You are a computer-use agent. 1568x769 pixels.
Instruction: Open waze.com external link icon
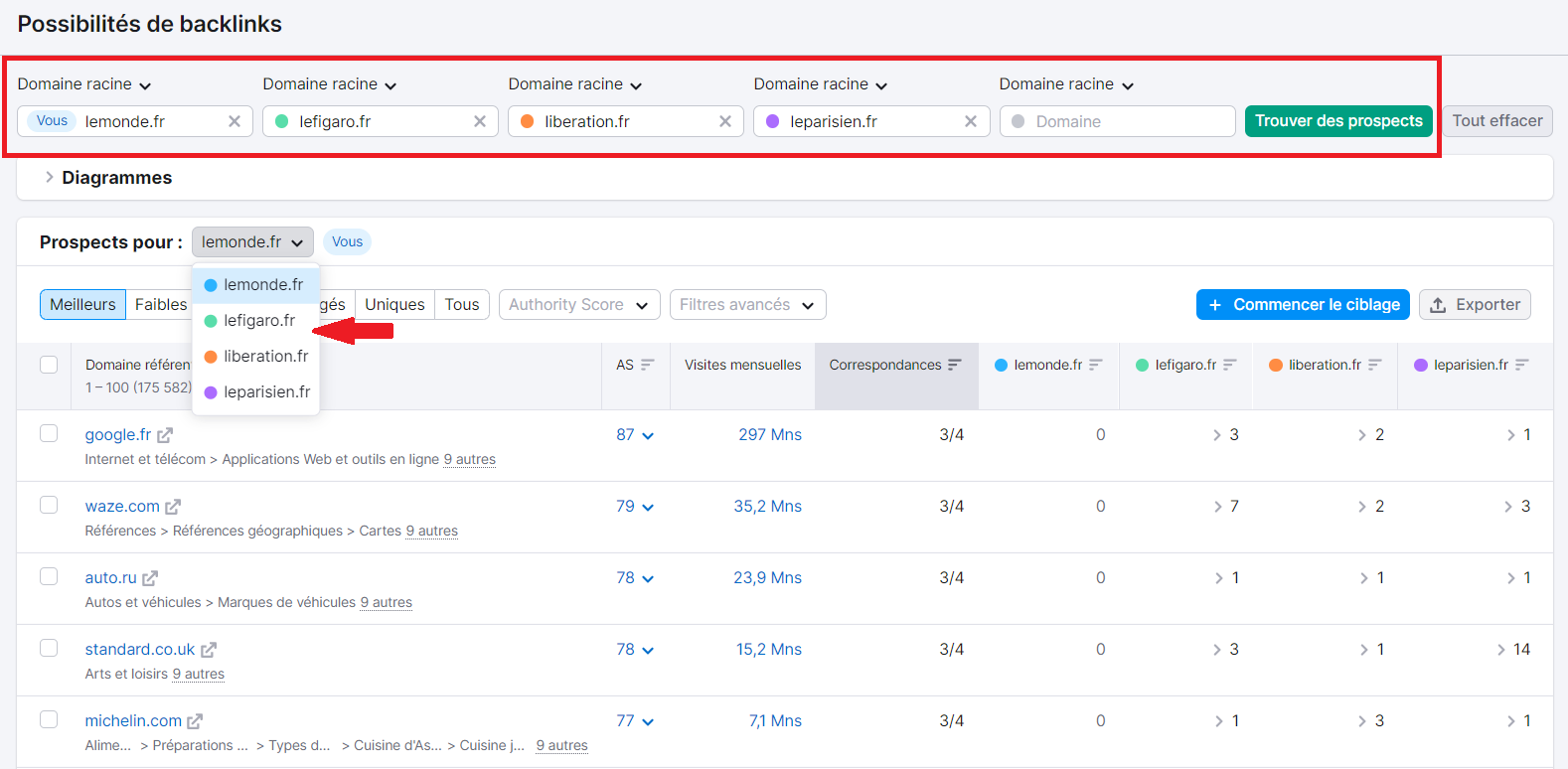tap(173, 507)
